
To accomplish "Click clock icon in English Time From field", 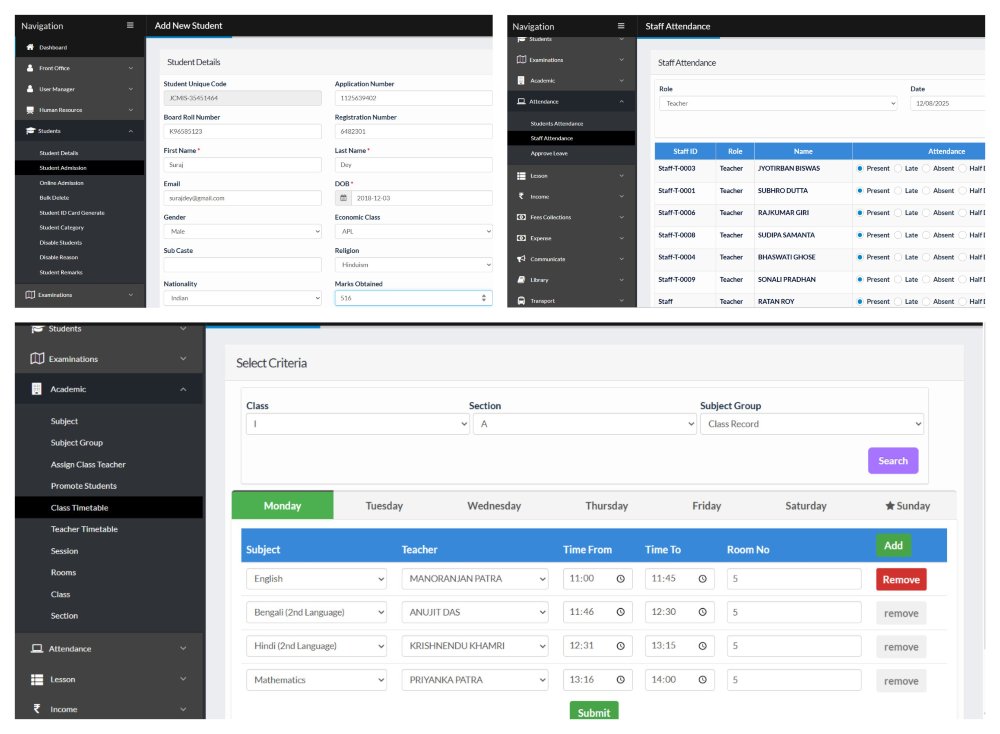I will click(x=621, y=579).
